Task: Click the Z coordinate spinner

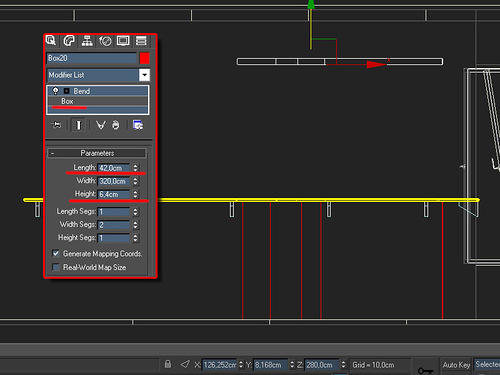Action: point(343,365)
